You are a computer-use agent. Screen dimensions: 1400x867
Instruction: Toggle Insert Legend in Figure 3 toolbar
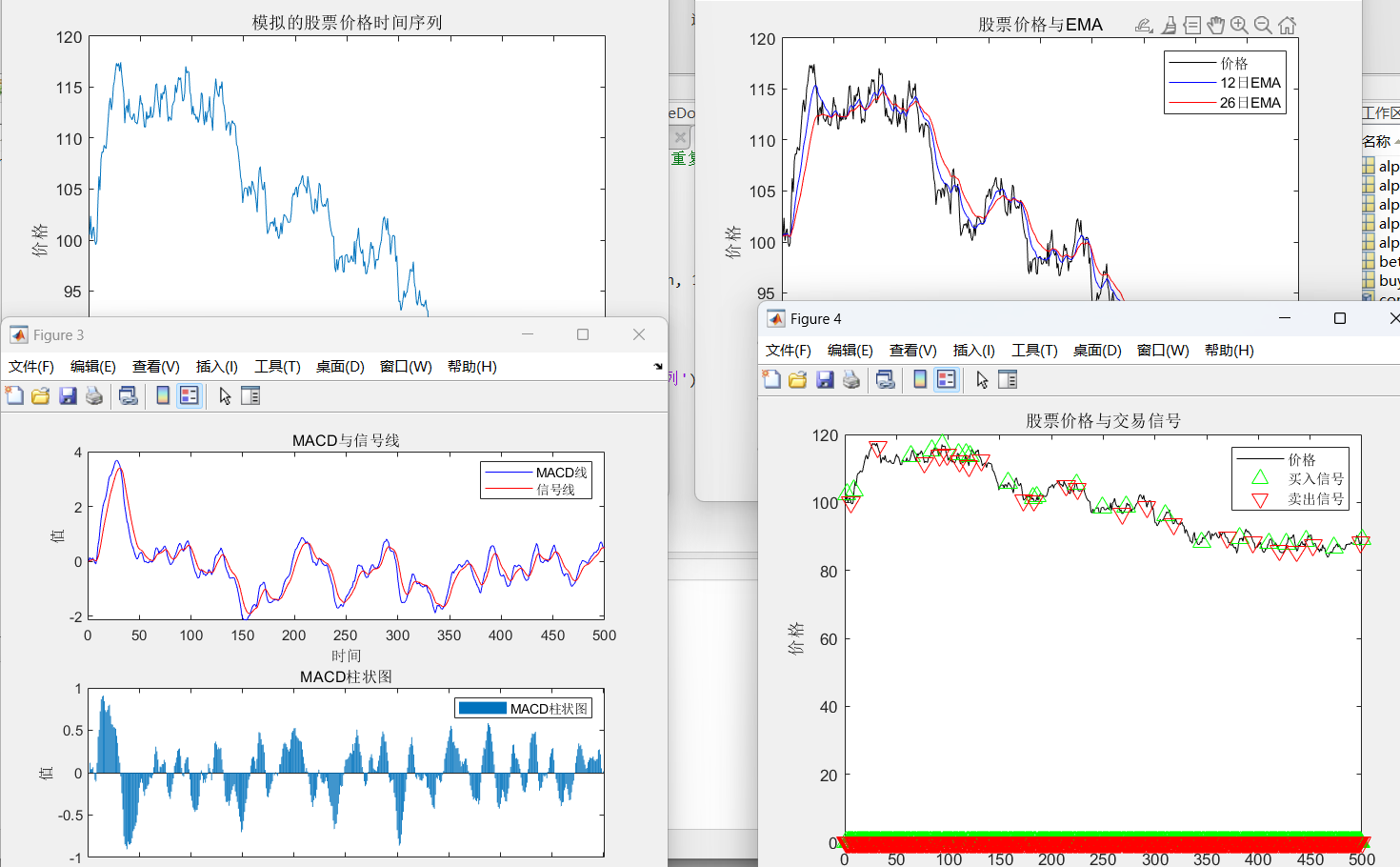click(190, 395)
